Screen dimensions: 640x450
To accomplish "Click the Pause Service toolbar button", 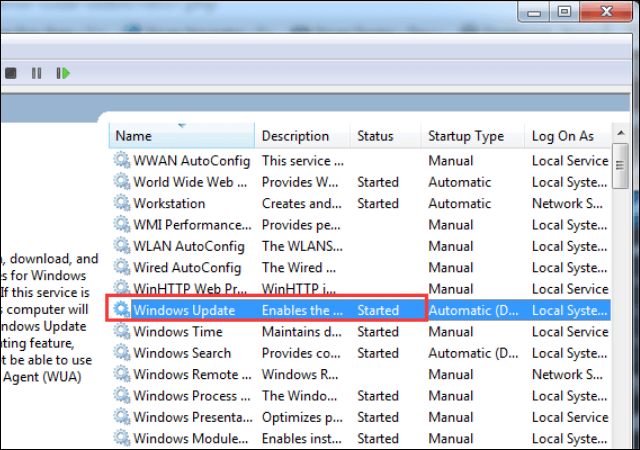I will click(36, 74).
